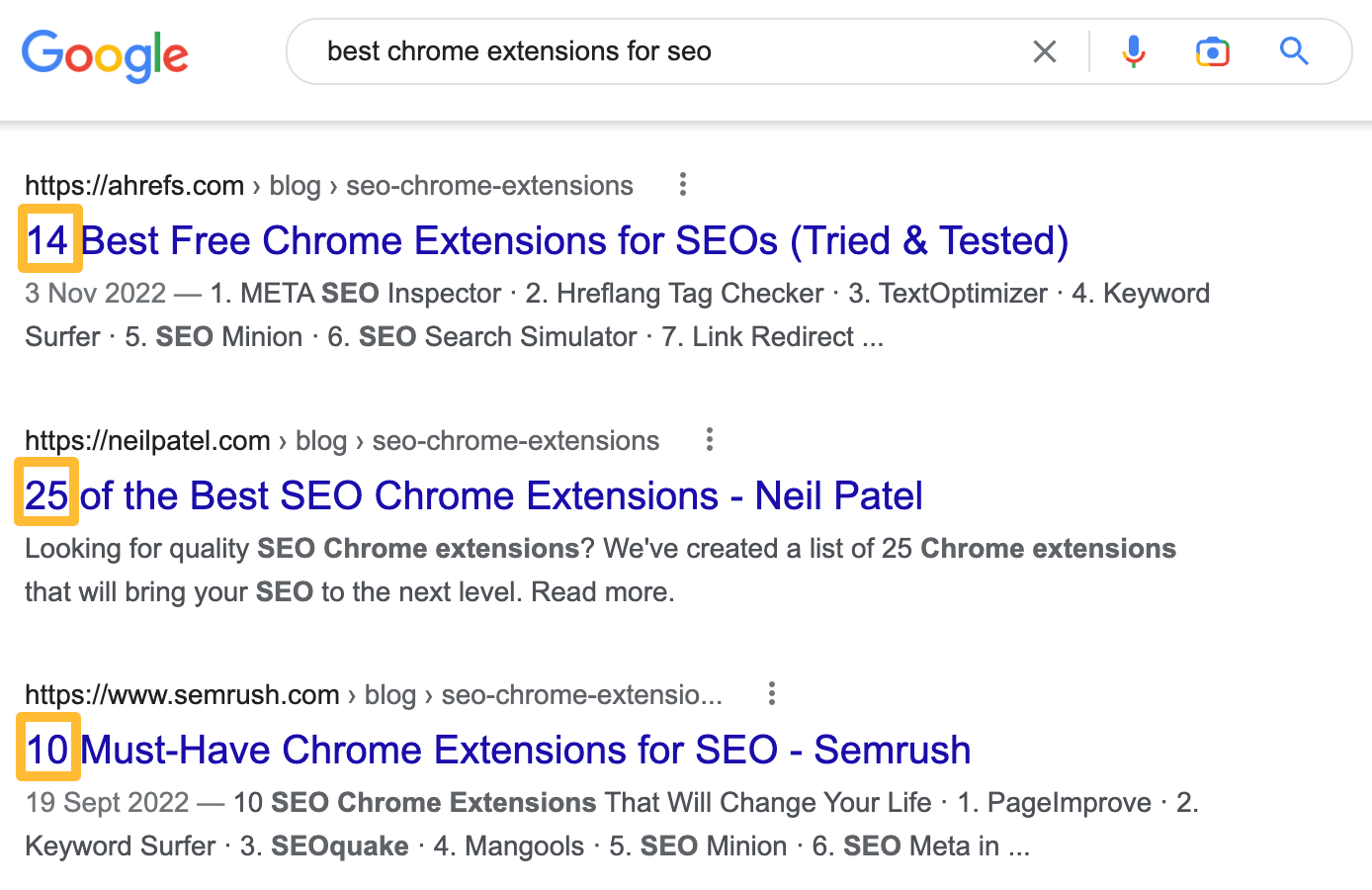Open Google Lens camera search
Image resolution: width=1372 pixels, height=890 pixels.
pos(1213,50)
